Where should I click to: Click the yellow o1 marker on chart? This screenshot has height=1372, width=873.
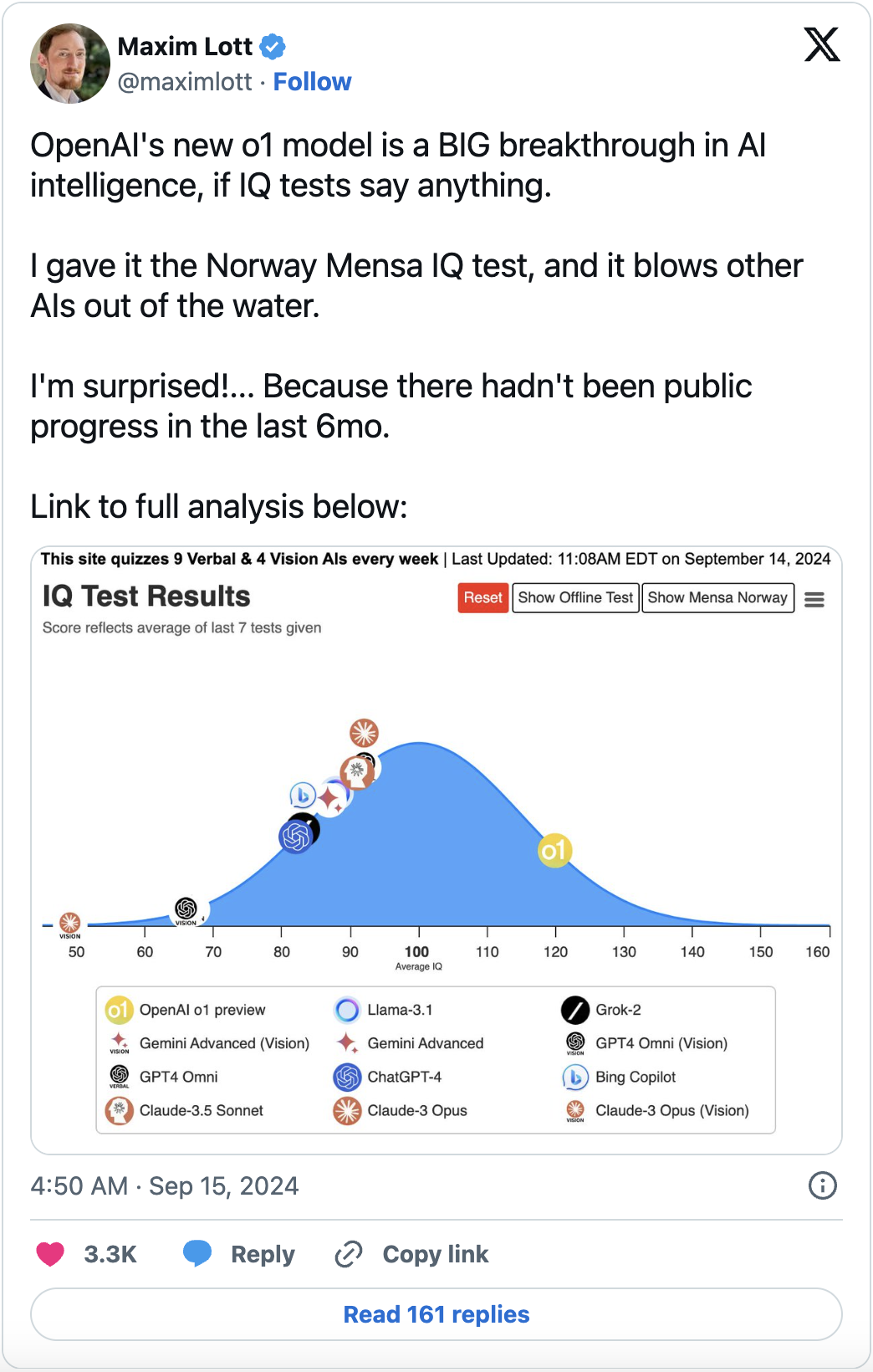click(554, 851)
